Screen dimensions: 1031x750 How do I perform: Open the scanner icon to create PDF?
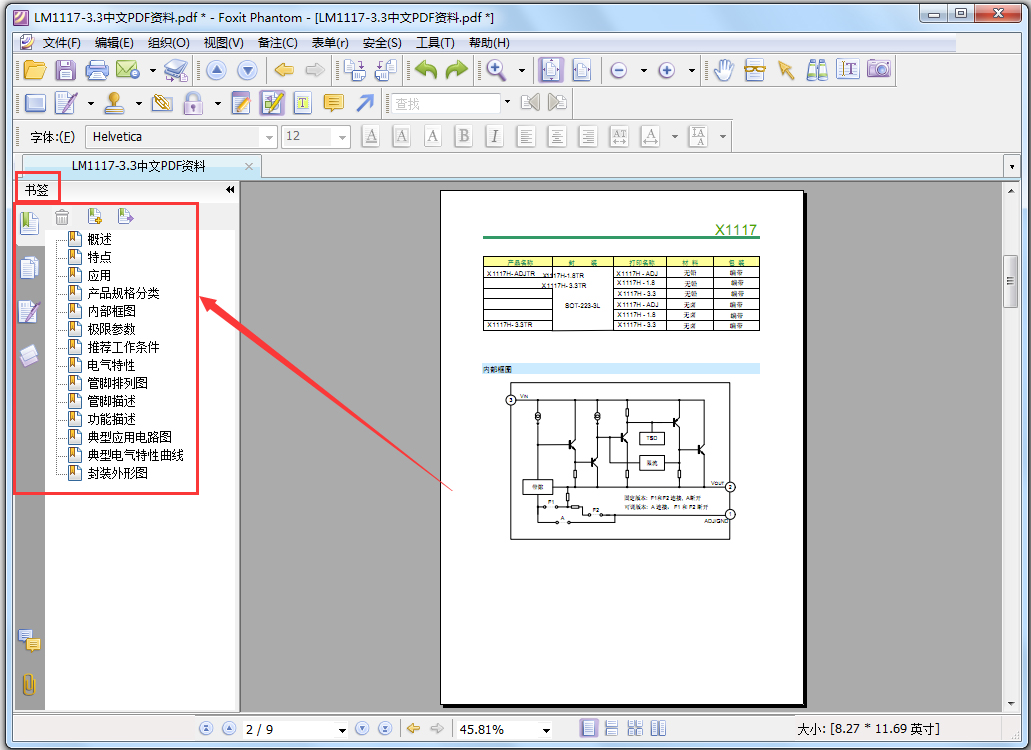click(x=176, y=70)
